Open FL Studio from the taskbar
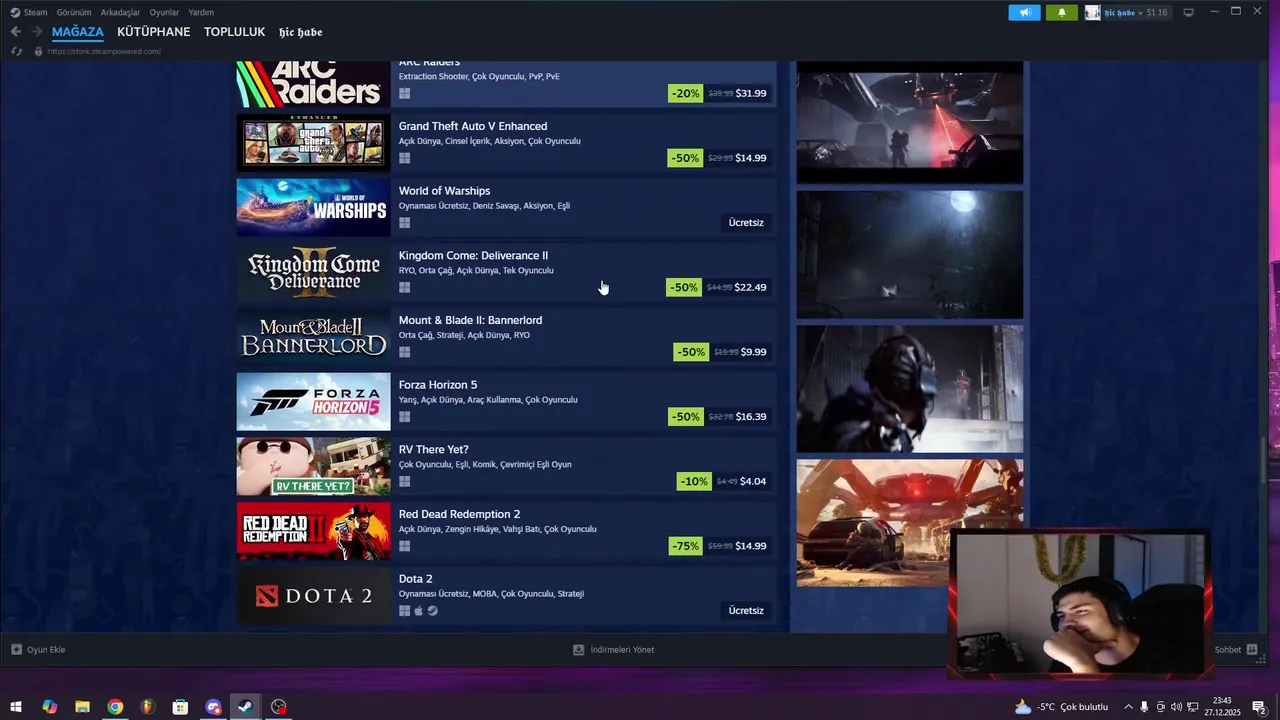This screenshot has width=1280, height=720. point(148,707)
